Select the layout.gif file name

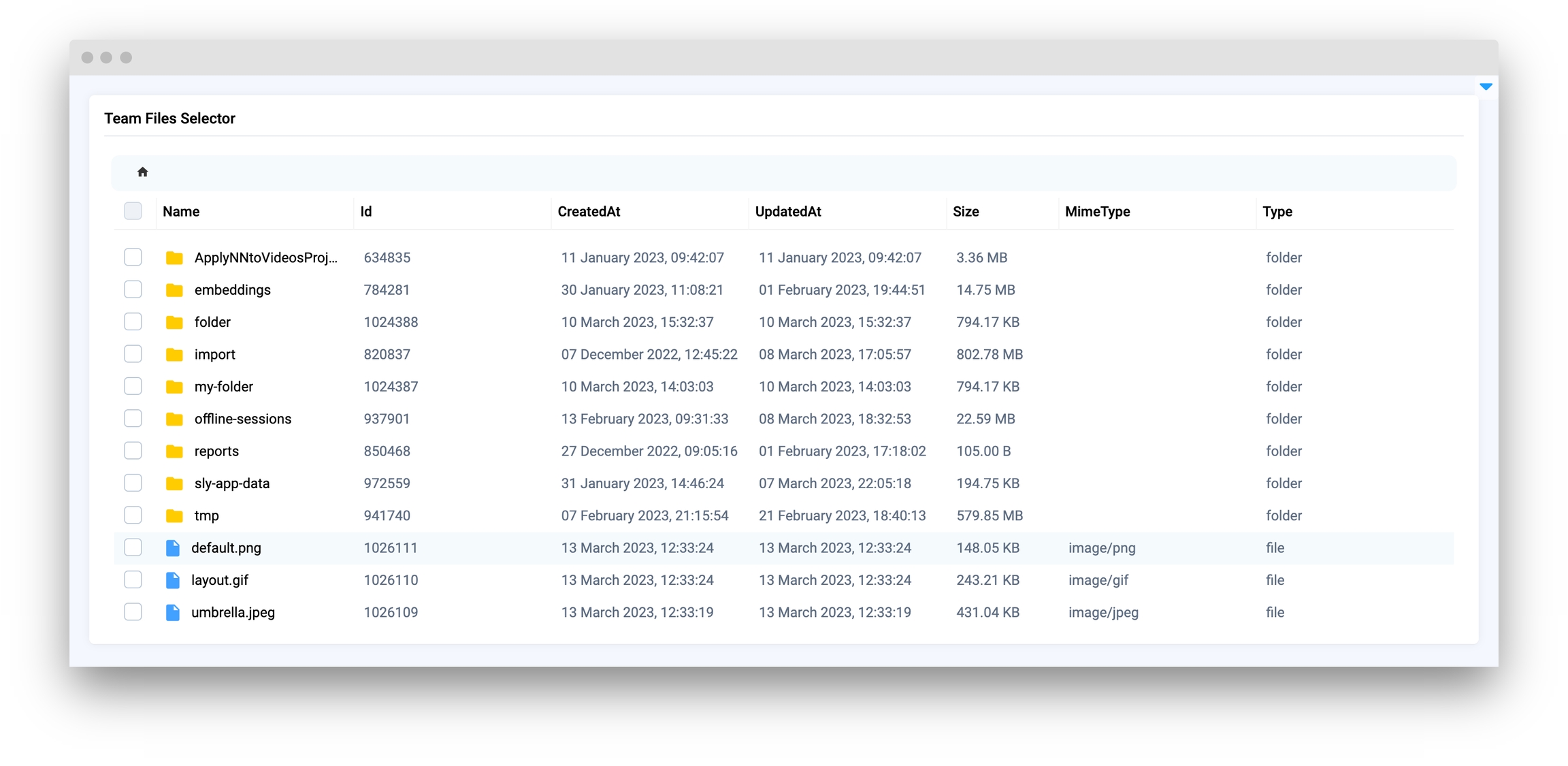point(219,580)
